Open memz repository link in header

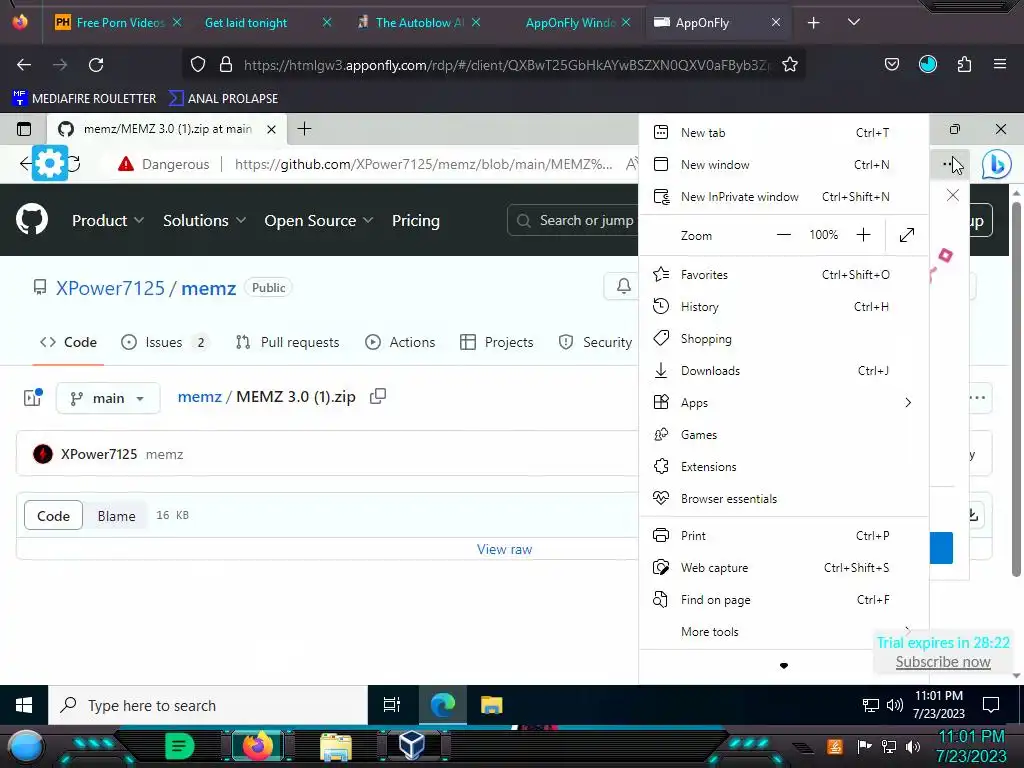coord(208,288)
